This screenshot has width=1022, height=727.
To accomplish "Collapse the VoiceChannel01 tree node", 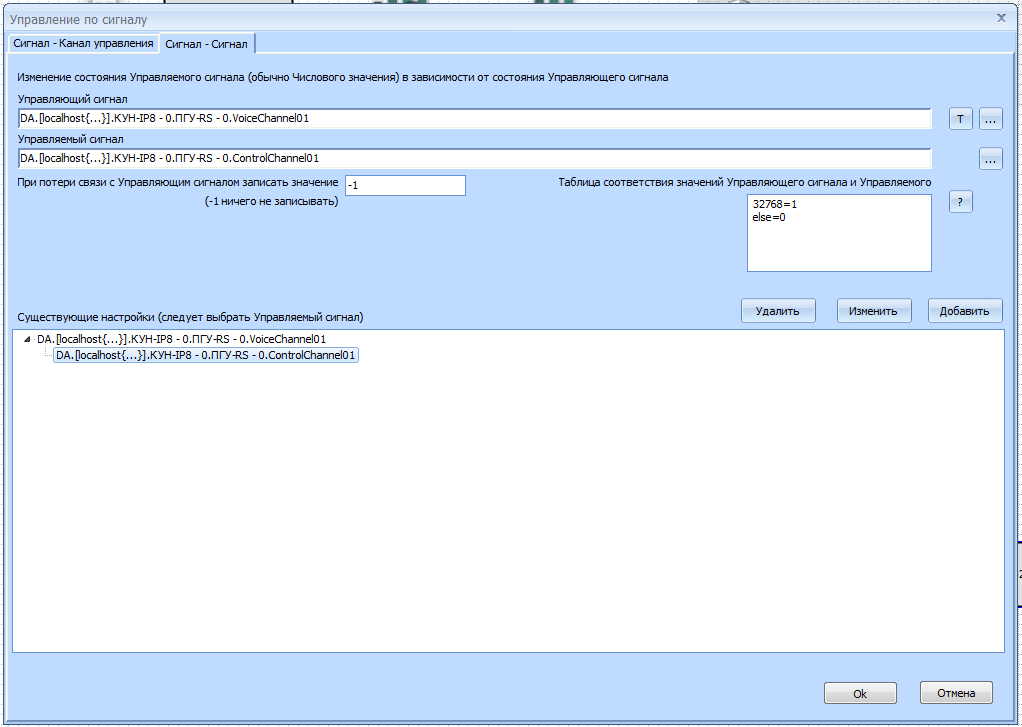I will point(27,340).
